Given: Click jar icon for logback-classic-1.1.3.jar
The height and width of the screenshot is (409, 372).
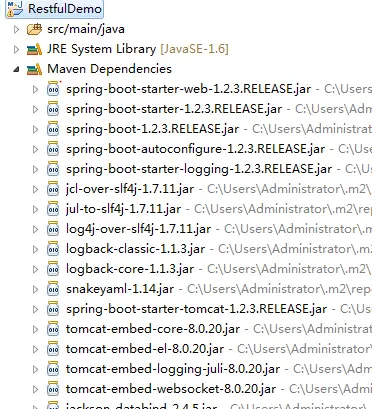Looking at the screenshot, I should 53,249.
